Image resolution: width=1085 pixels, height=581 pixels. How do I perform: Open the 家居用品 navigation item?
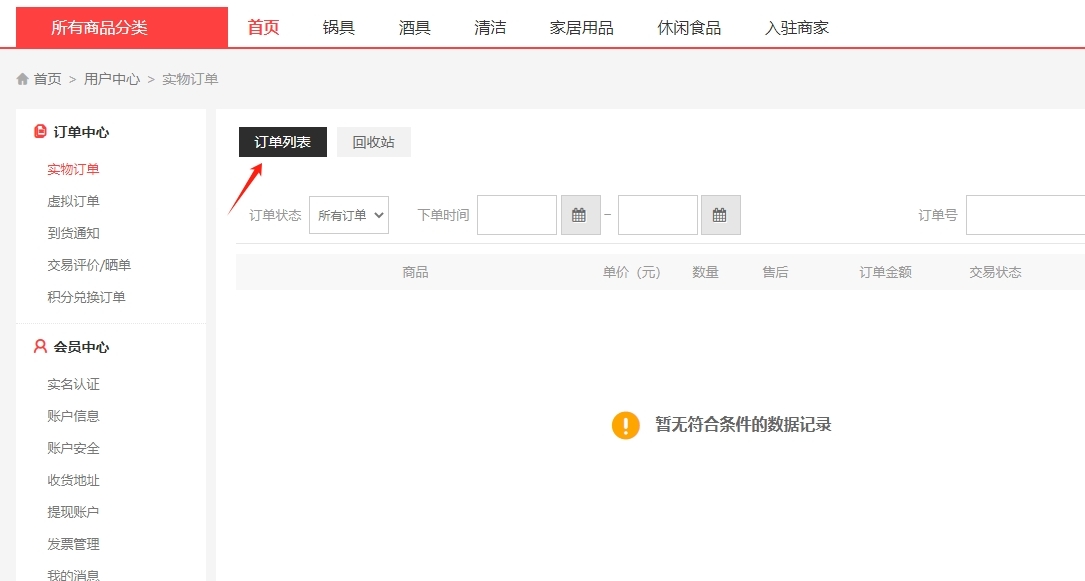[581, 28]
